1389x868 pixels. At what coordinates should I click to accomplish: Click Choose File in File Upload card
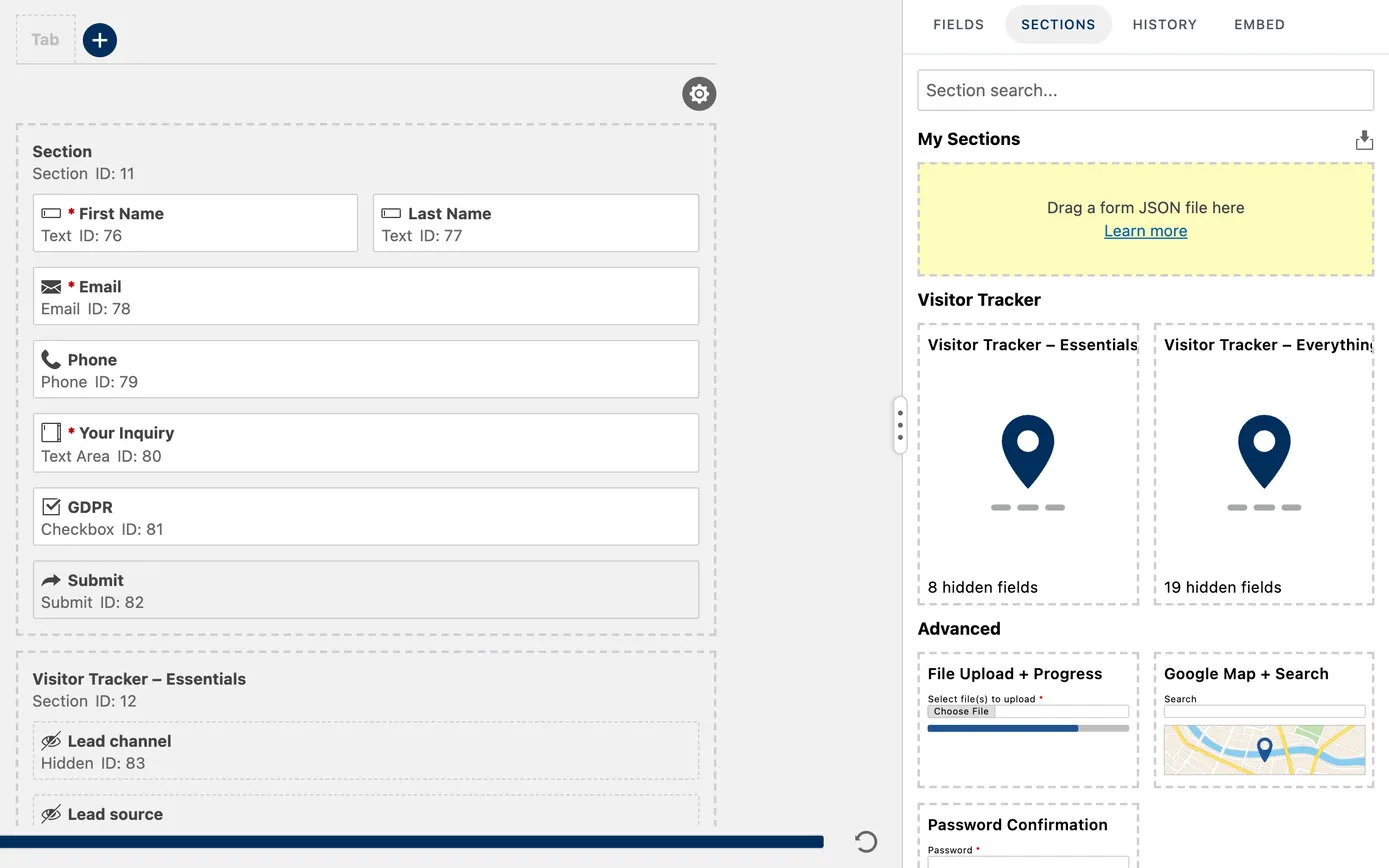[961, 711]
